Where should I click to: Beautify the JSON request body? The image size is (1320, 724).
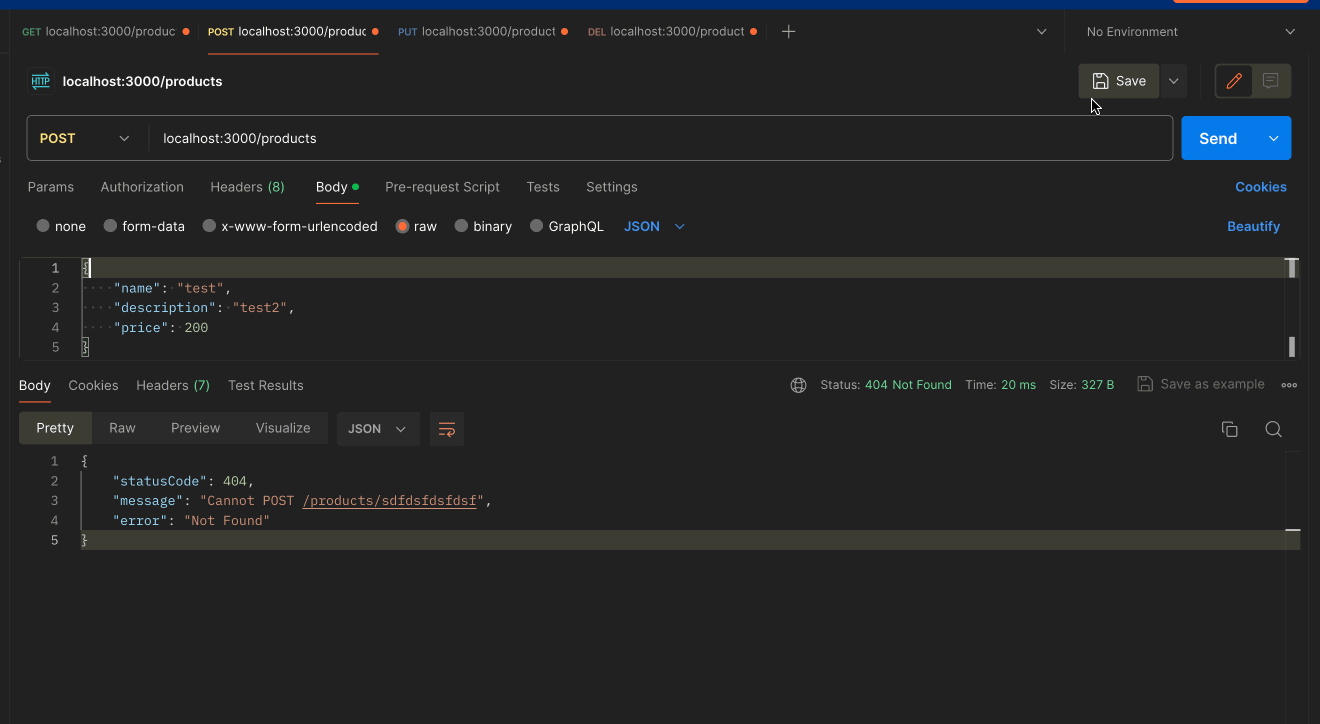coord(1253,226)
